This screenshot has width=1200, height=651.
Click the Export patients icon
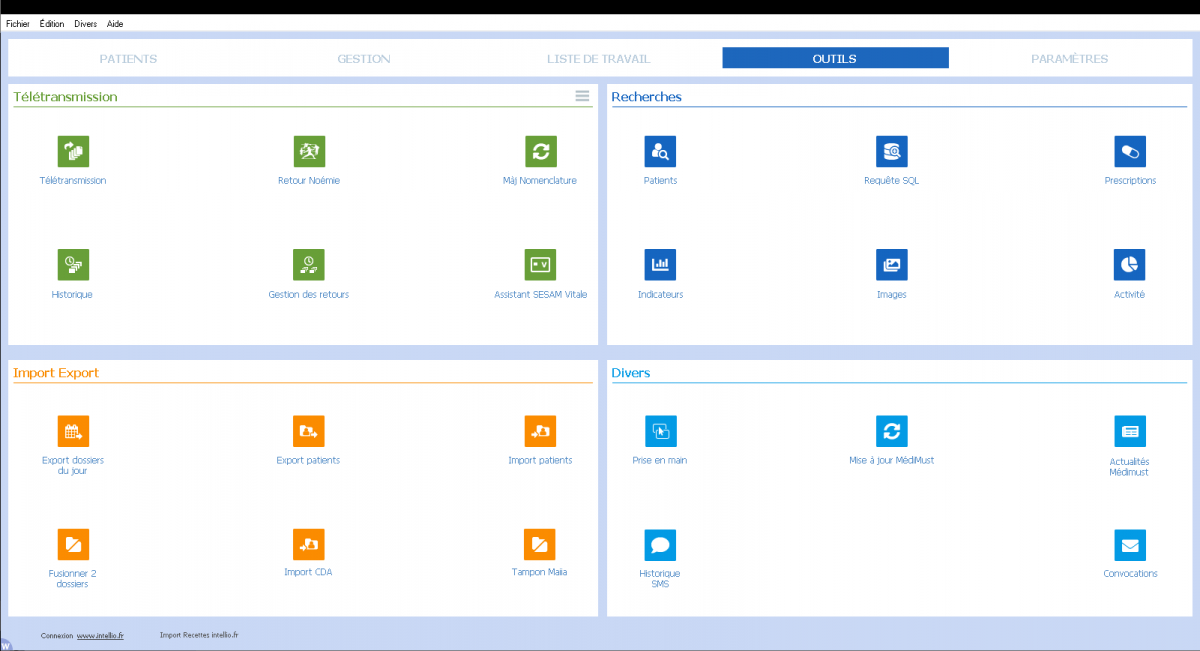click(x=309, y=431)
